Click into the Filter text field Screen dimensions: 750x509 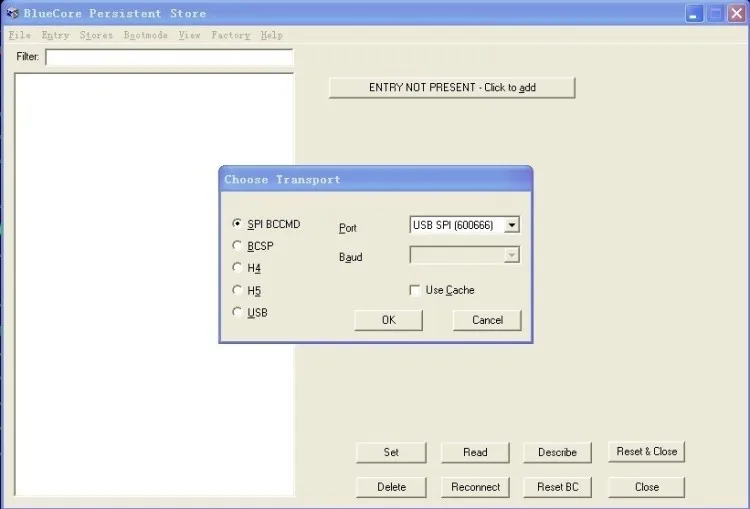click(x=169, y=57)
